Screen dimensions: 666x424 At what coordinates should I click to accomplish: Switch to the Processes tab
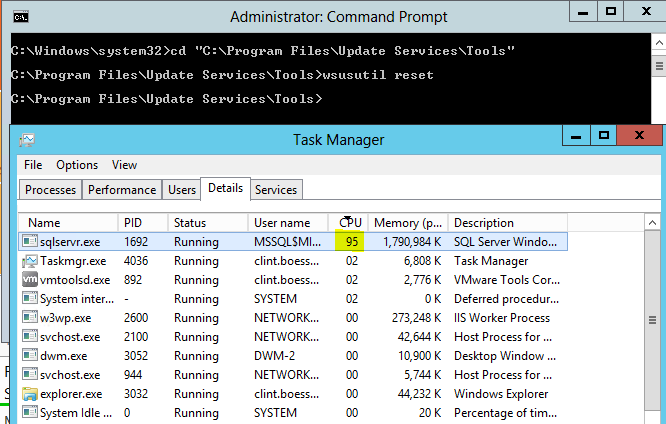coord(50,190)
